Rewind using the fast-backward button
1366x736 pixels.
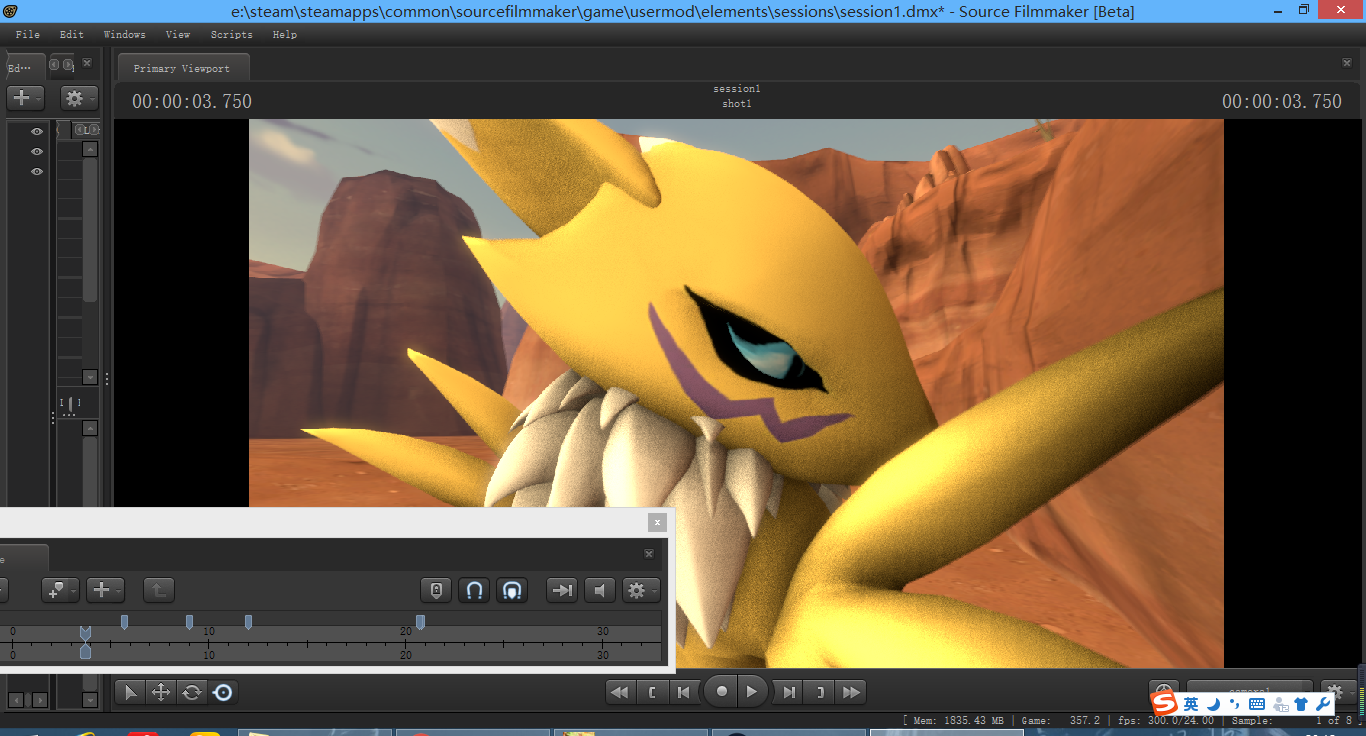[620, 692]
